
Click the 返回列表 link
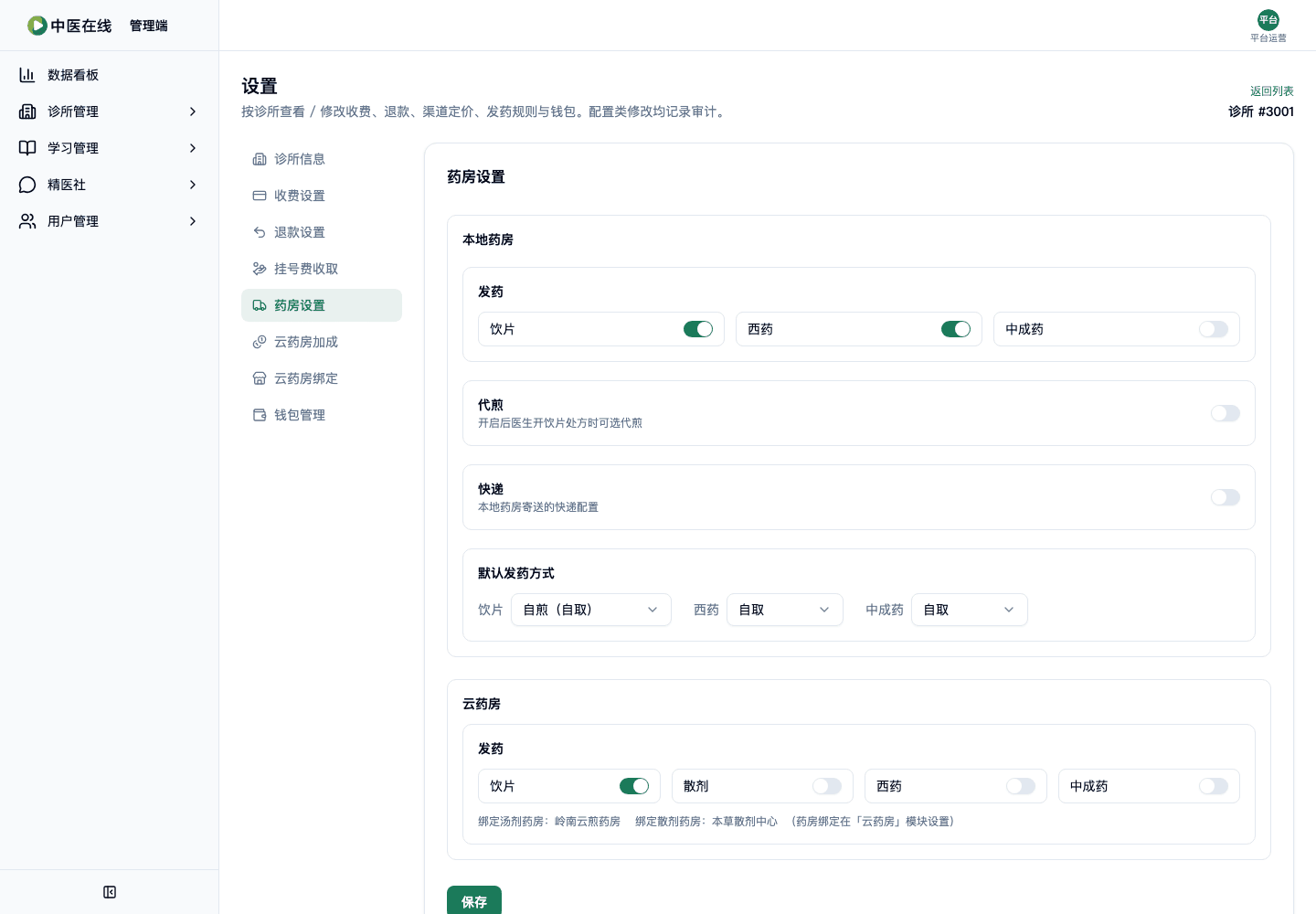click(1272, 91)
